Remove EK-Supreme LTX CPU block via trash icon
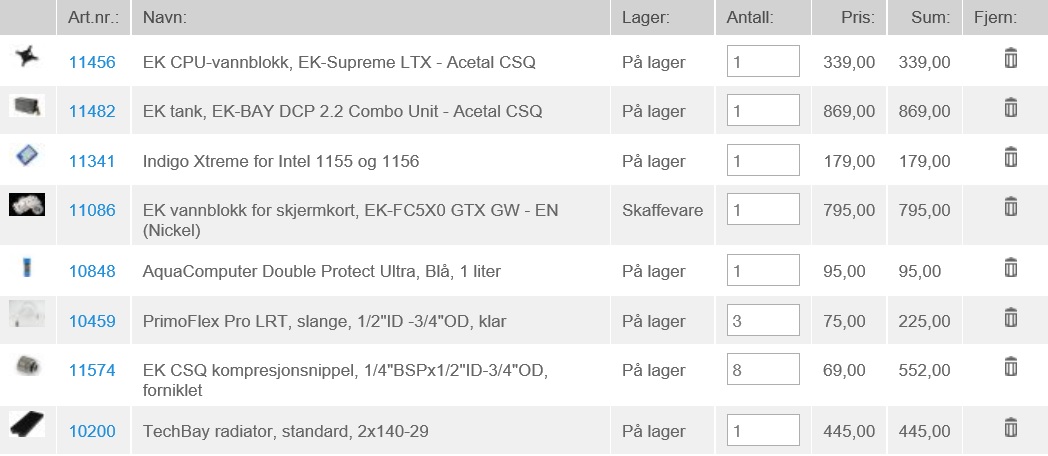The height and width of the screenshot is (456, 1048). 1011,58
